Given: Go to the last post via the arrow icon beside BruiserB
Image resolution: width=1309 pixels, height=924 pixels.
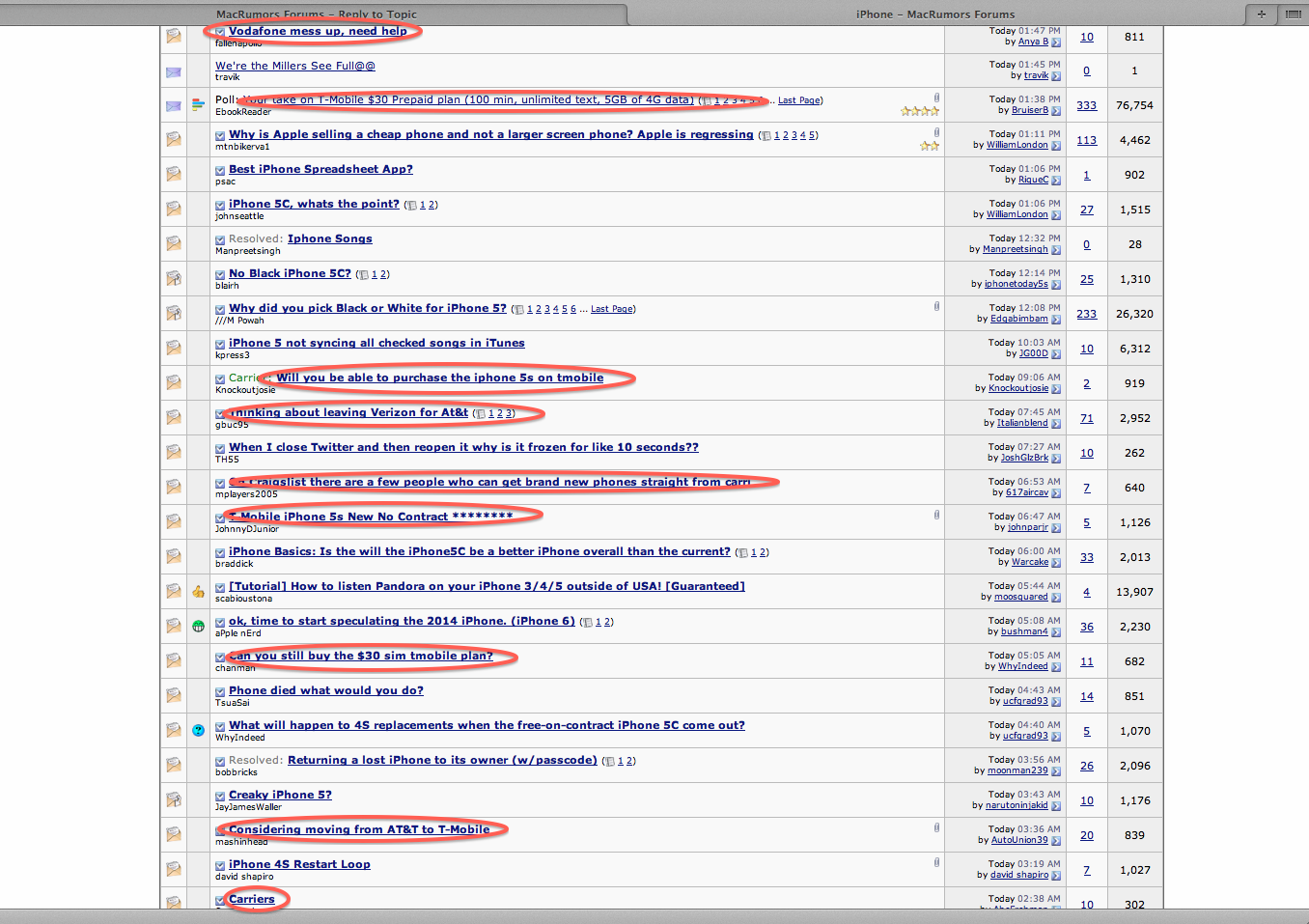Looking at the screenshot, I should 1056,111.
